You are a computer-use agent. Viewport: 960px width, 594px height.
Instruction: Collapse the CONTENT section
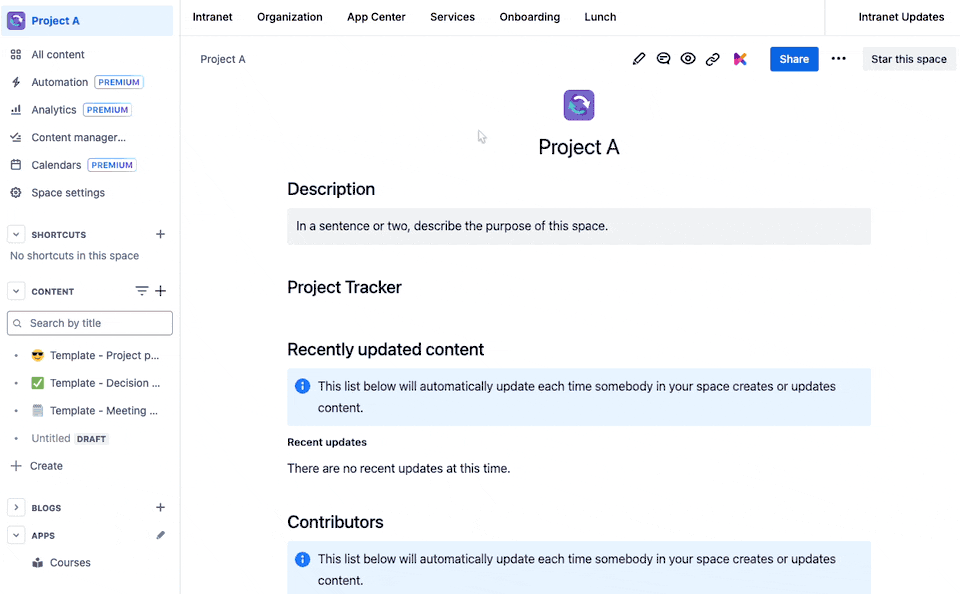(16, 291)
